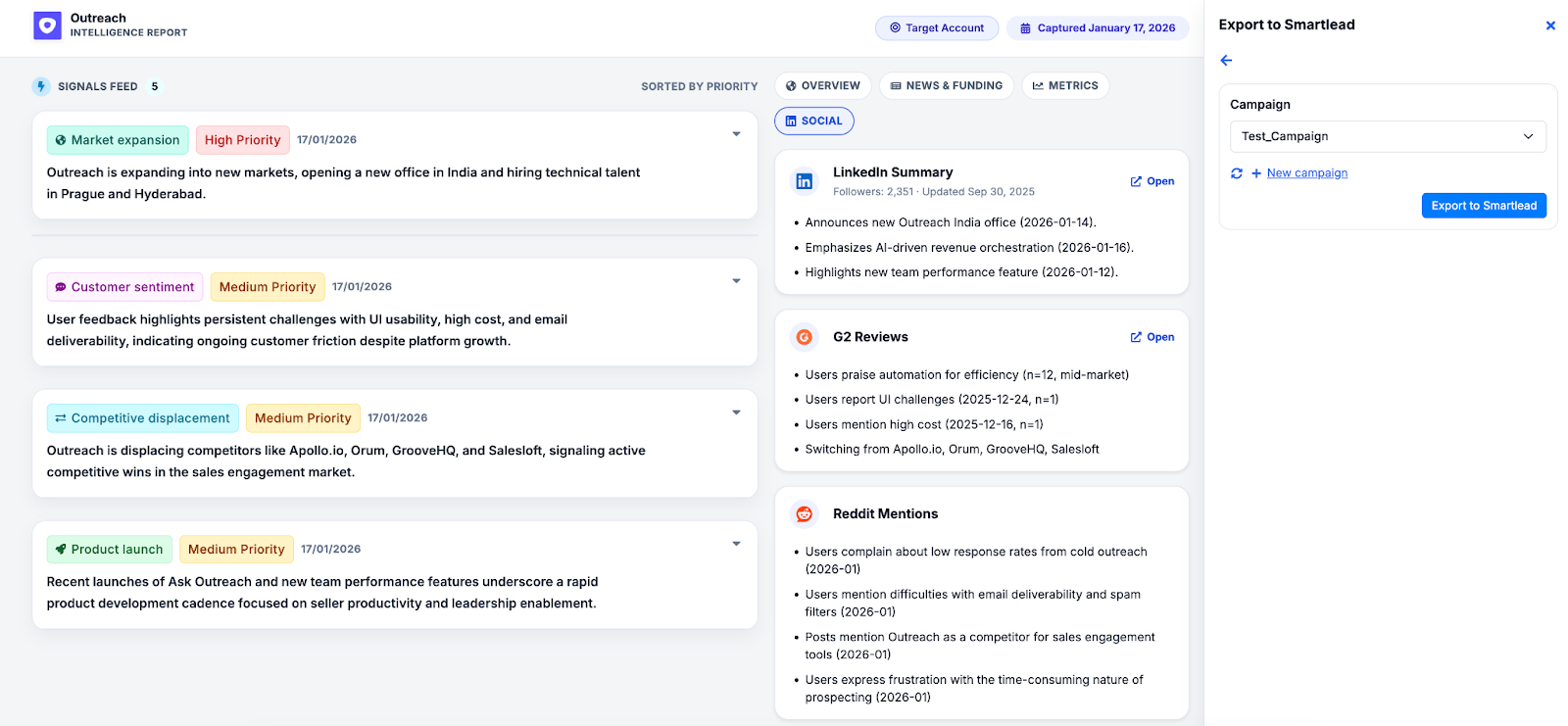
Task: Click the LinkedIn logo in LinkedIn Summary
Action: tap(804, 181)
